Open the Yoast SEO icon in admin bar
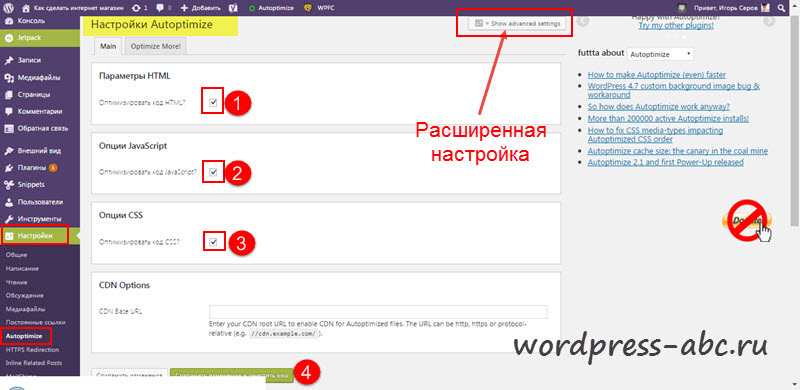The height and width of the screenshot is (390, 800). point(233,8)
